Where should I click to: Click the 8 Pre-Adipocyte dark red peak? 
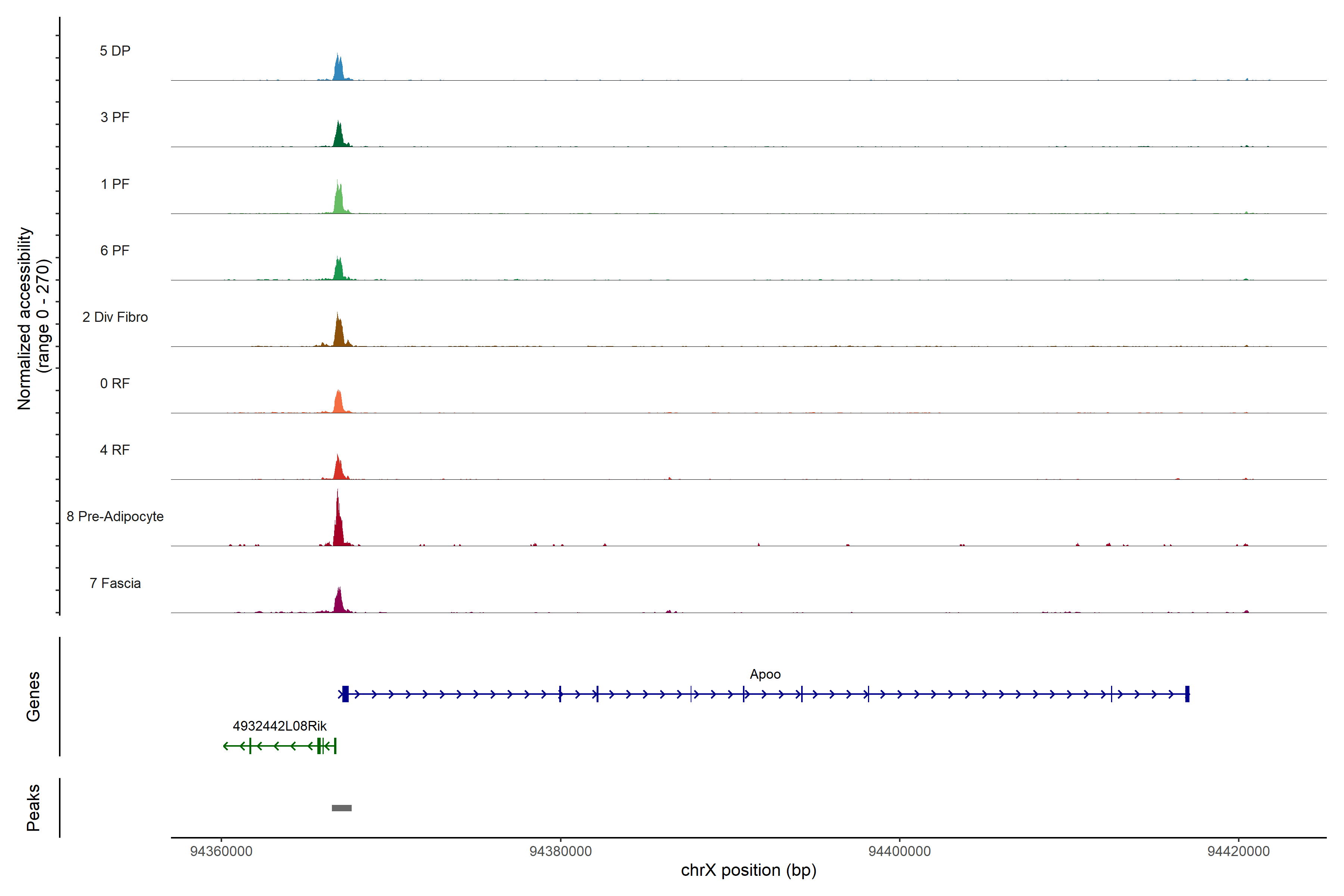(x=338, y=529)
